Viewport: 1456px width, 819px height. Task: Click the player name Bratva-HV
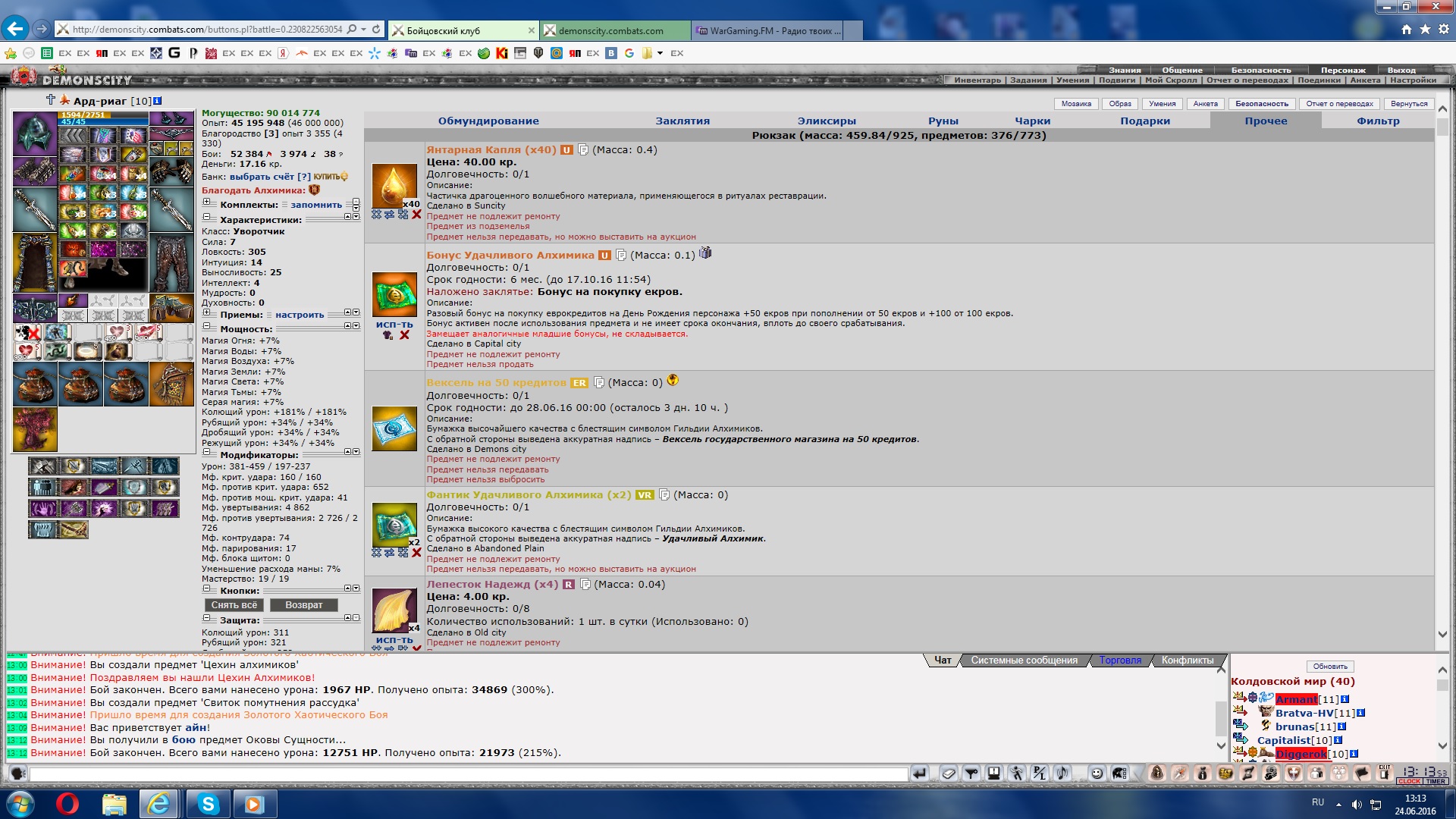[x=1304, y=713]
